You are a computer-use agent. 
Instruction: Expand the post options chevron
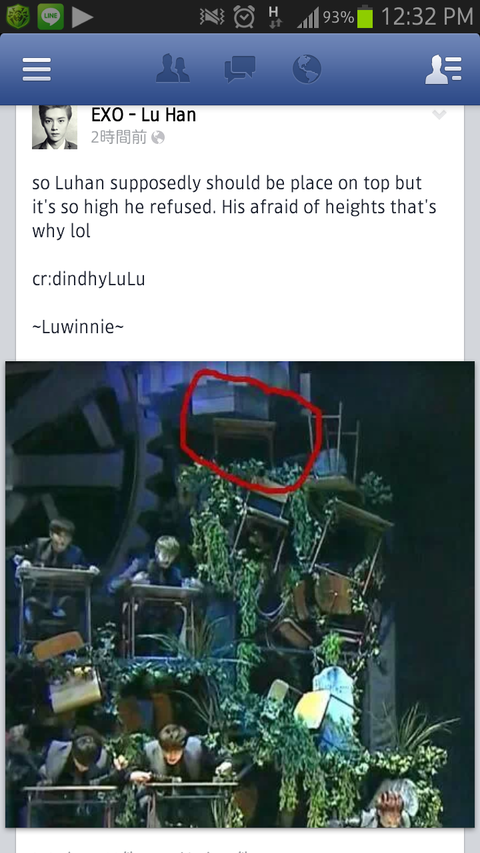[x=439, y=115]
